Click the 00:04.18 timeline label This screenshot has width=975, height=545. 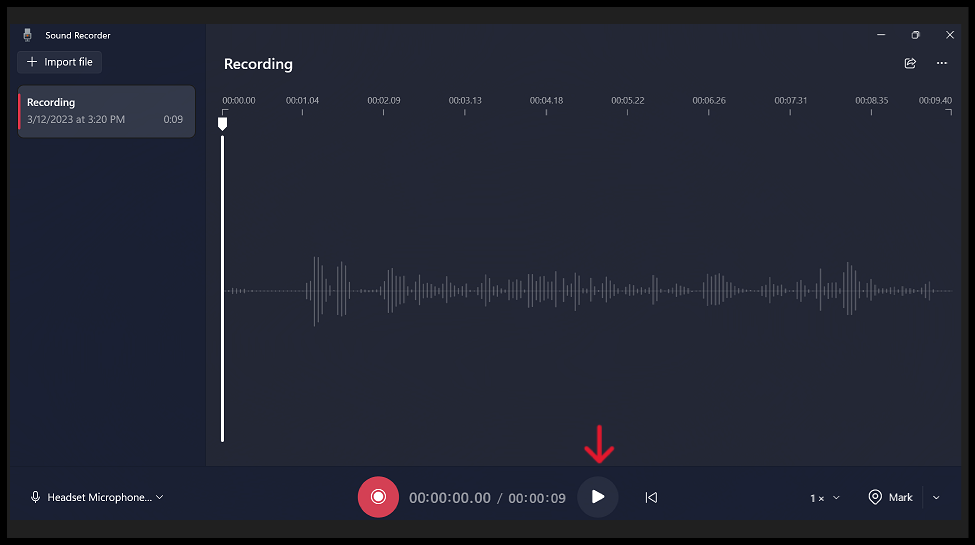pos(546,100)
